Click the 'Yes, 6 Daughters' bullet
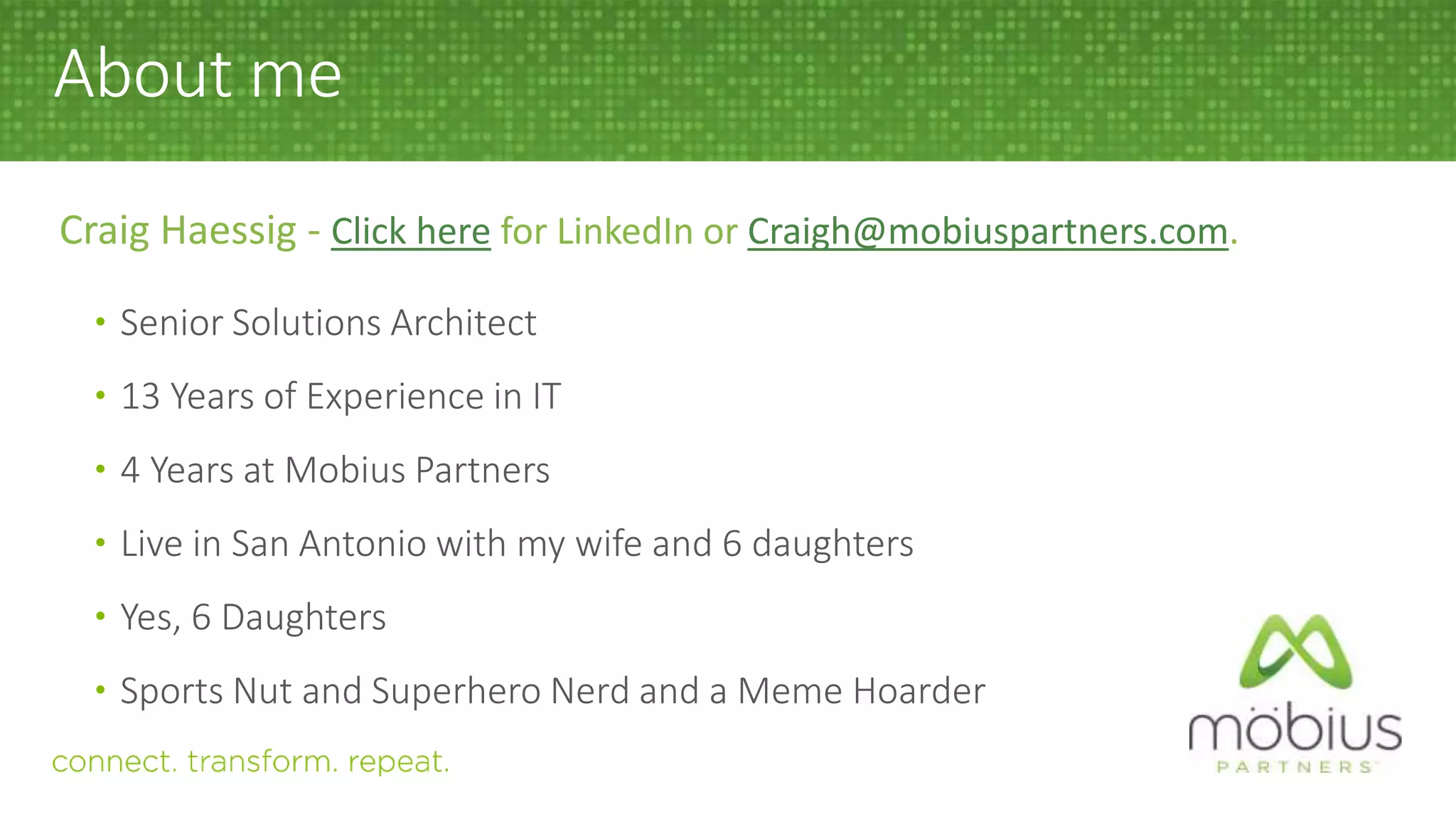The height and width of the screenshot is (819, 1456). pos(253,617)
